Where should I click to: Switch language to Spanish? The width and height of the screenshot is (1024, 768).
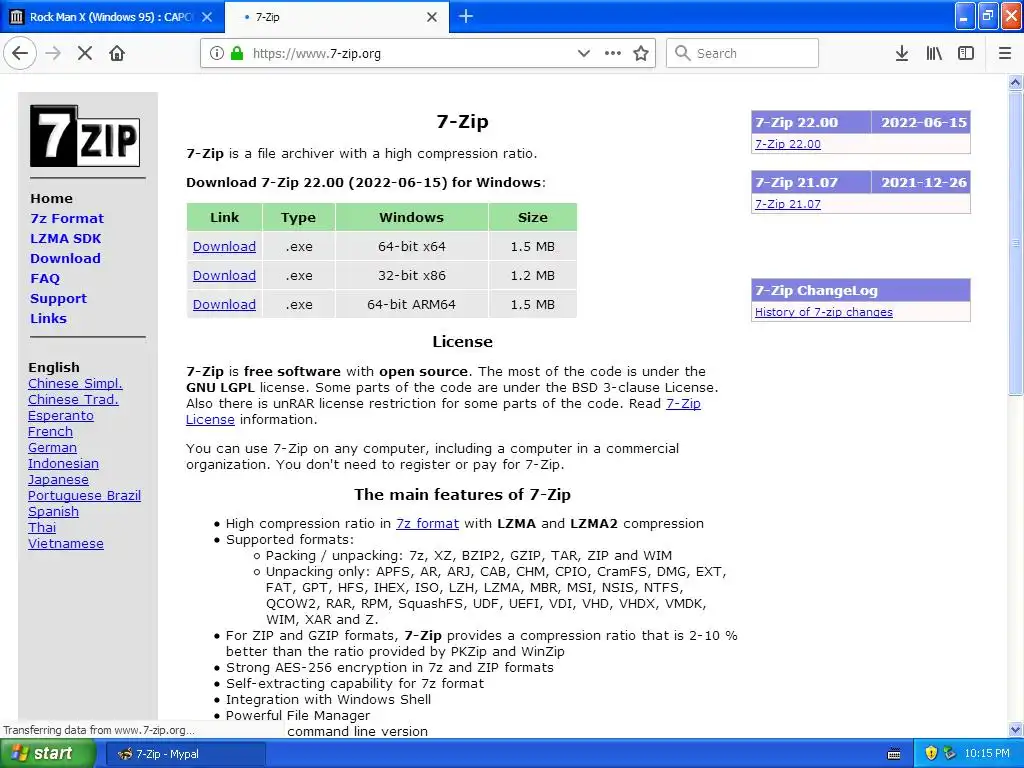point(54,512)
